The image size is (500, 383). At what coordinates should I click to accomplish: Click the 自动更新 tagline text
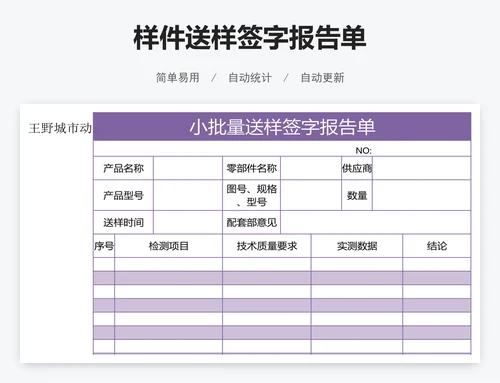click(322, 78)
